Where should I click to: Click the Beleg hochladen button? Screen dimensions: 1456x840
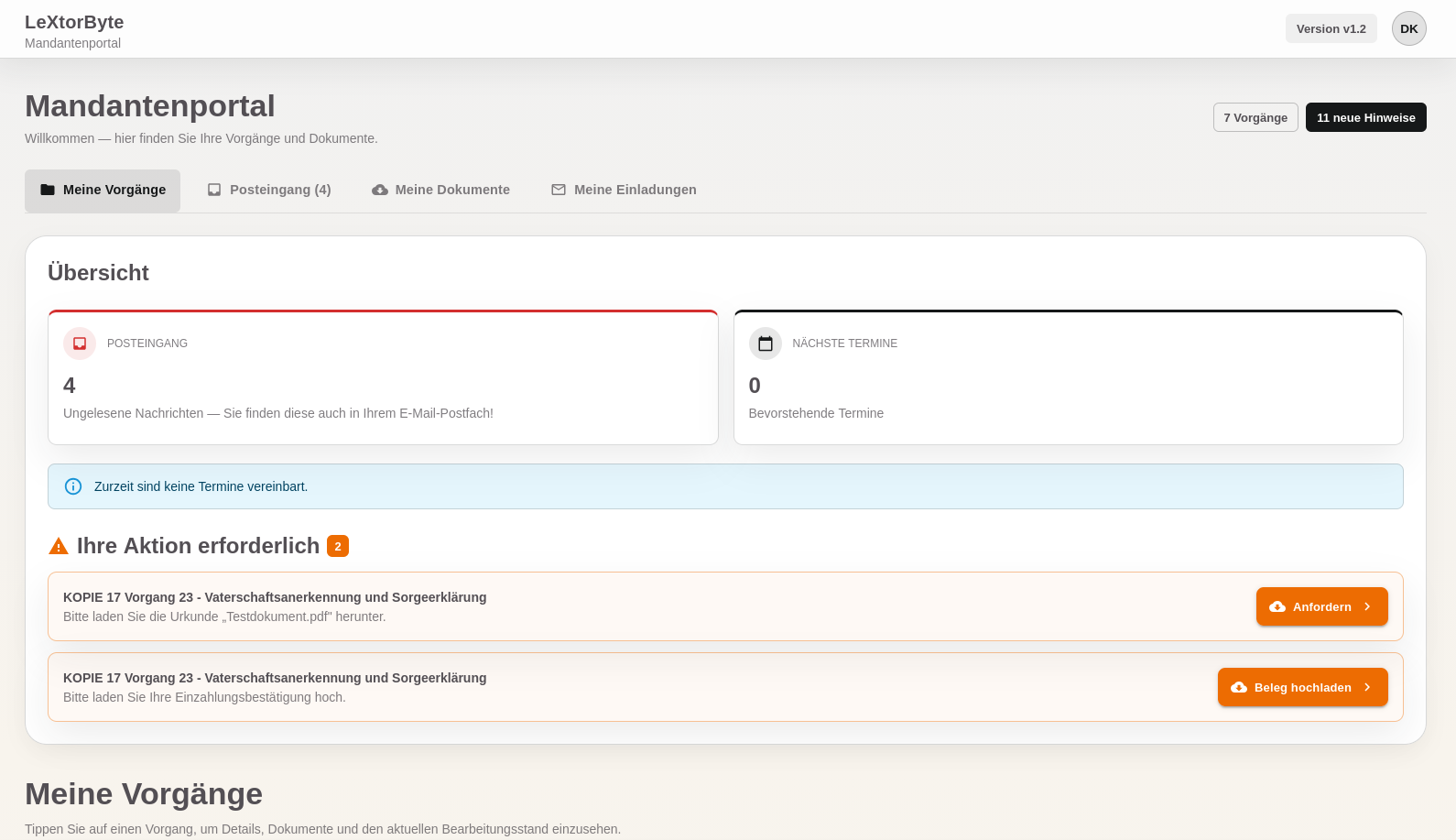[x=1303, y=687]
